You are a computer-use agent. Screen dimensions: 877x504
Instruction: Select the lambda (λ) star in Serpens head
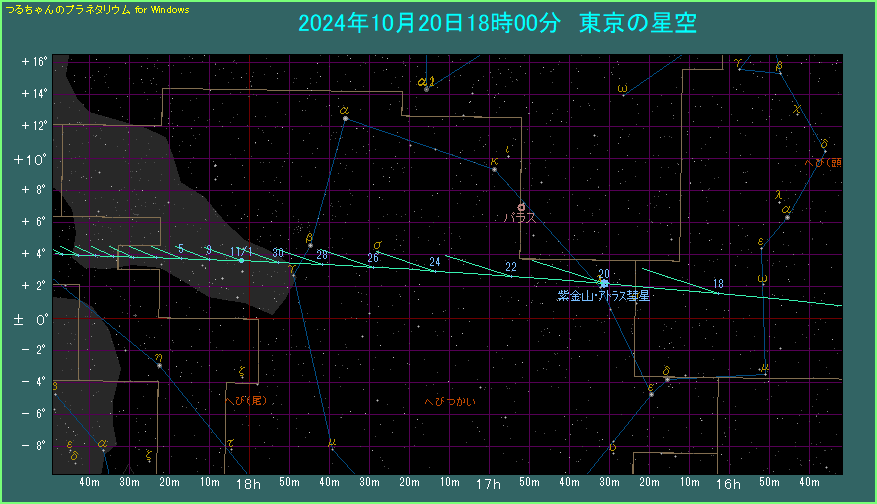[777, 196]
